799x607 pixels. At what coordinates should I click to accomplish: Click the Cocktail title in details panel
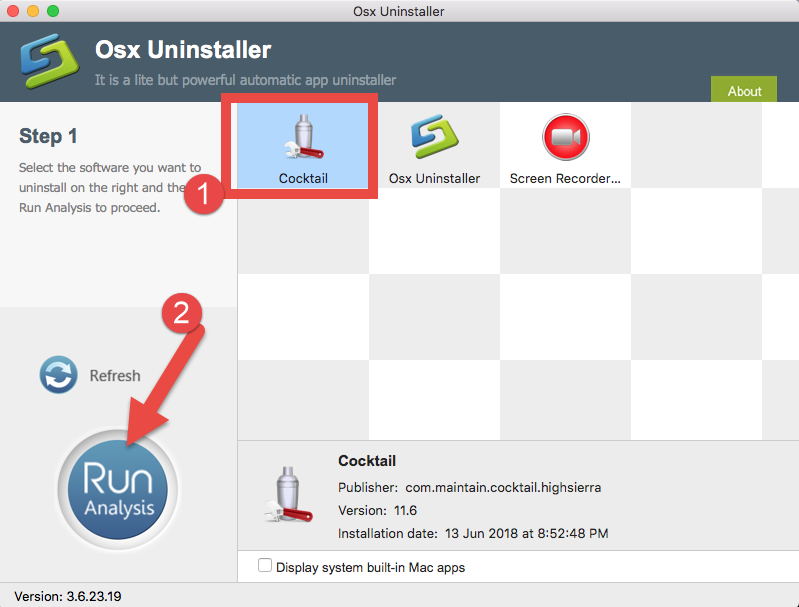tap(367, 461)
